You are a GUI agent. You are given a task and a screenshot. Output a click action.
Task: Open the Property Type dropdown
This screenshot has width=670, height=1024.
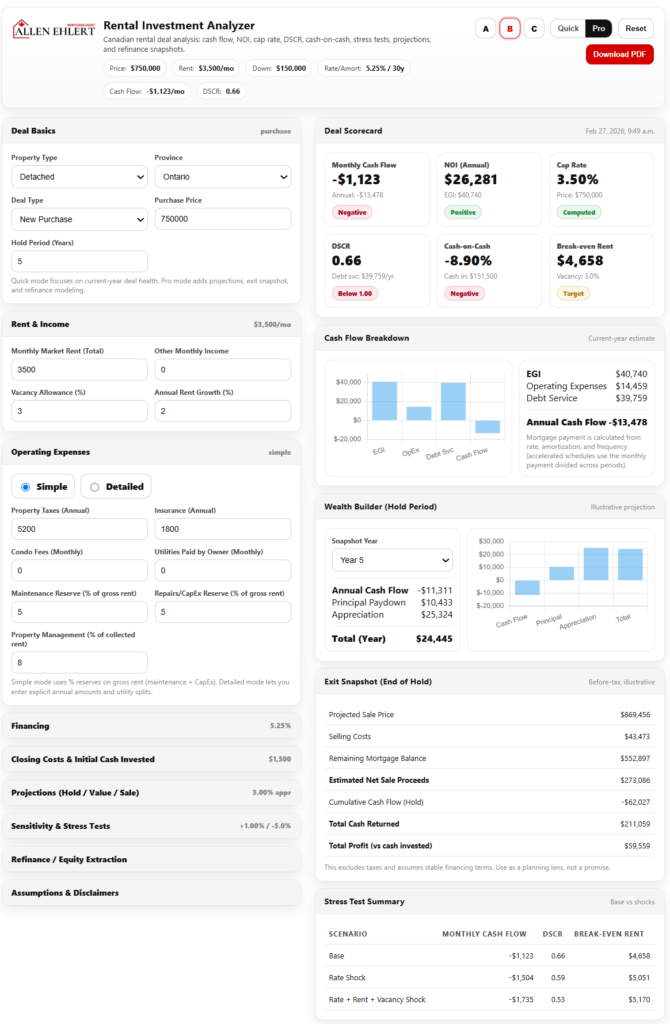pos(79,177)
